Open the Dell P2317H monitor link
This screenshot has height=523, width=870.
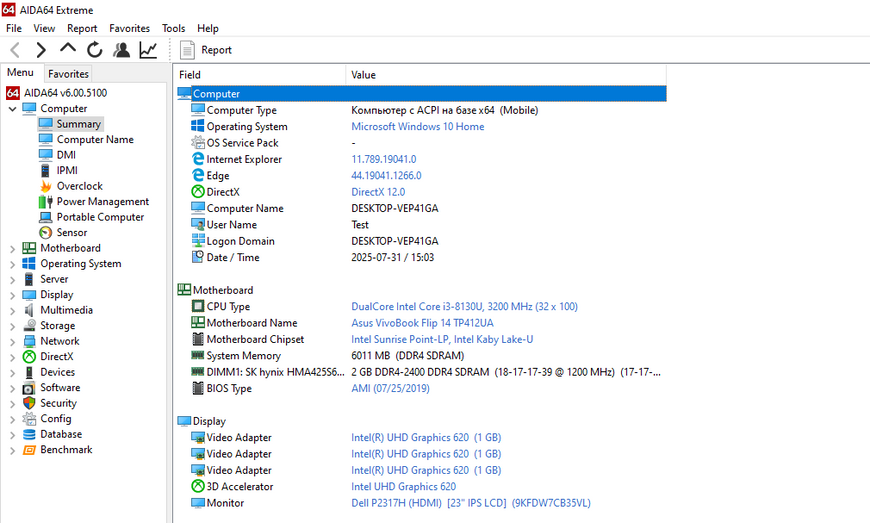(x=471, y=503)
